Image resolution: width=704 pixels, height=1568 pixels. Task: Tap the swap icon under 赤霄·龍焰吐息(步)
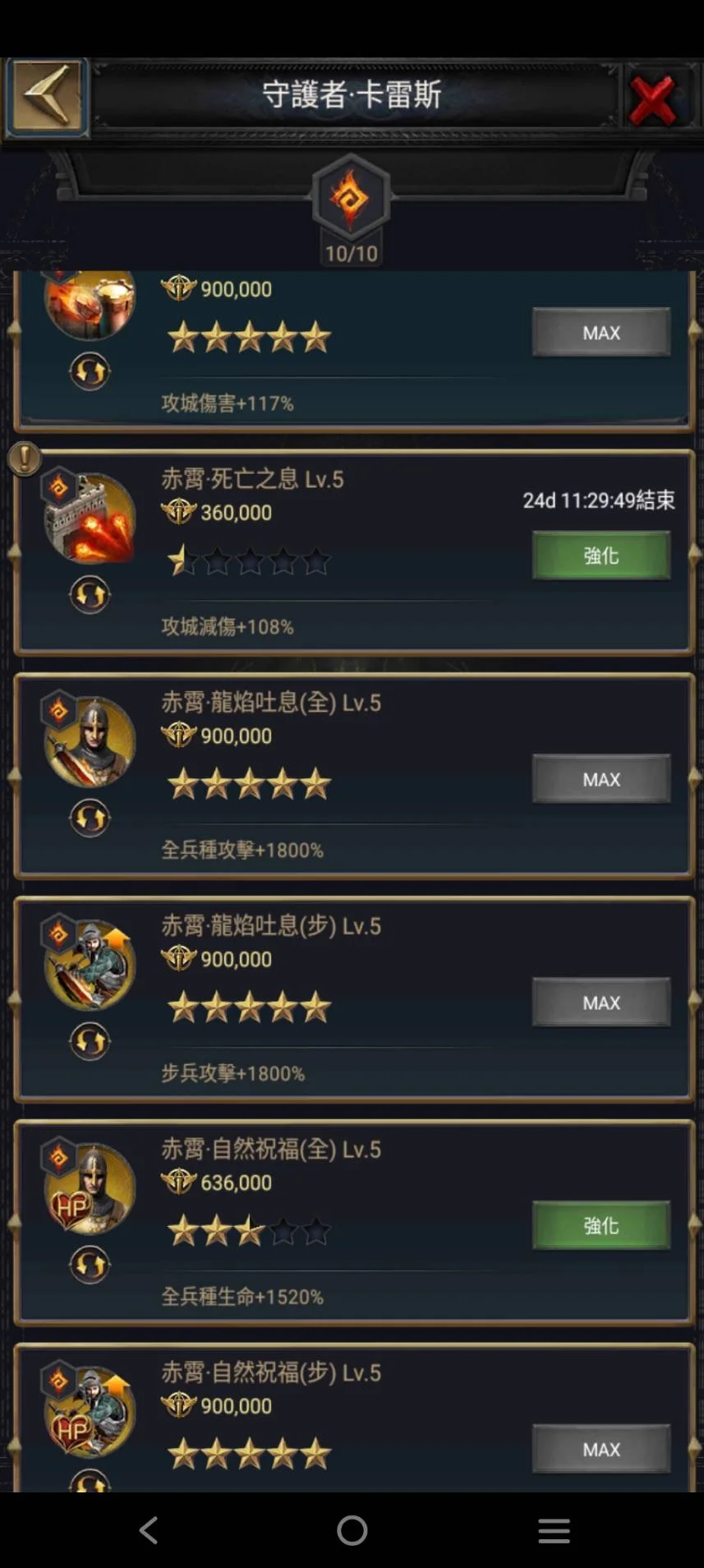(90, 1041)
